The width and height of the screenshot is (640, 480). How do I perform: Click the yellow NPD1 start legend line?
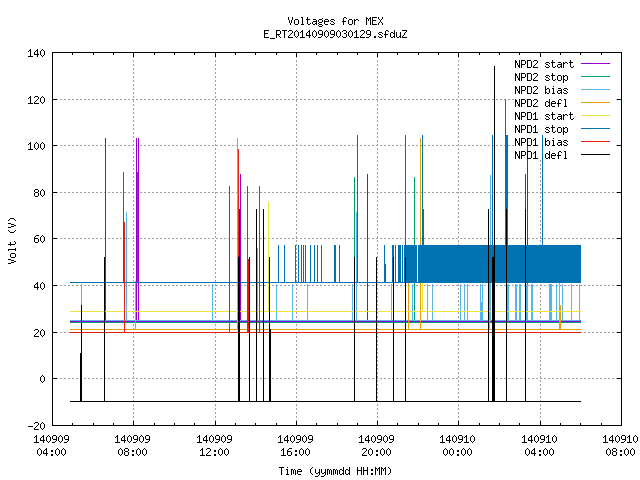595,116
